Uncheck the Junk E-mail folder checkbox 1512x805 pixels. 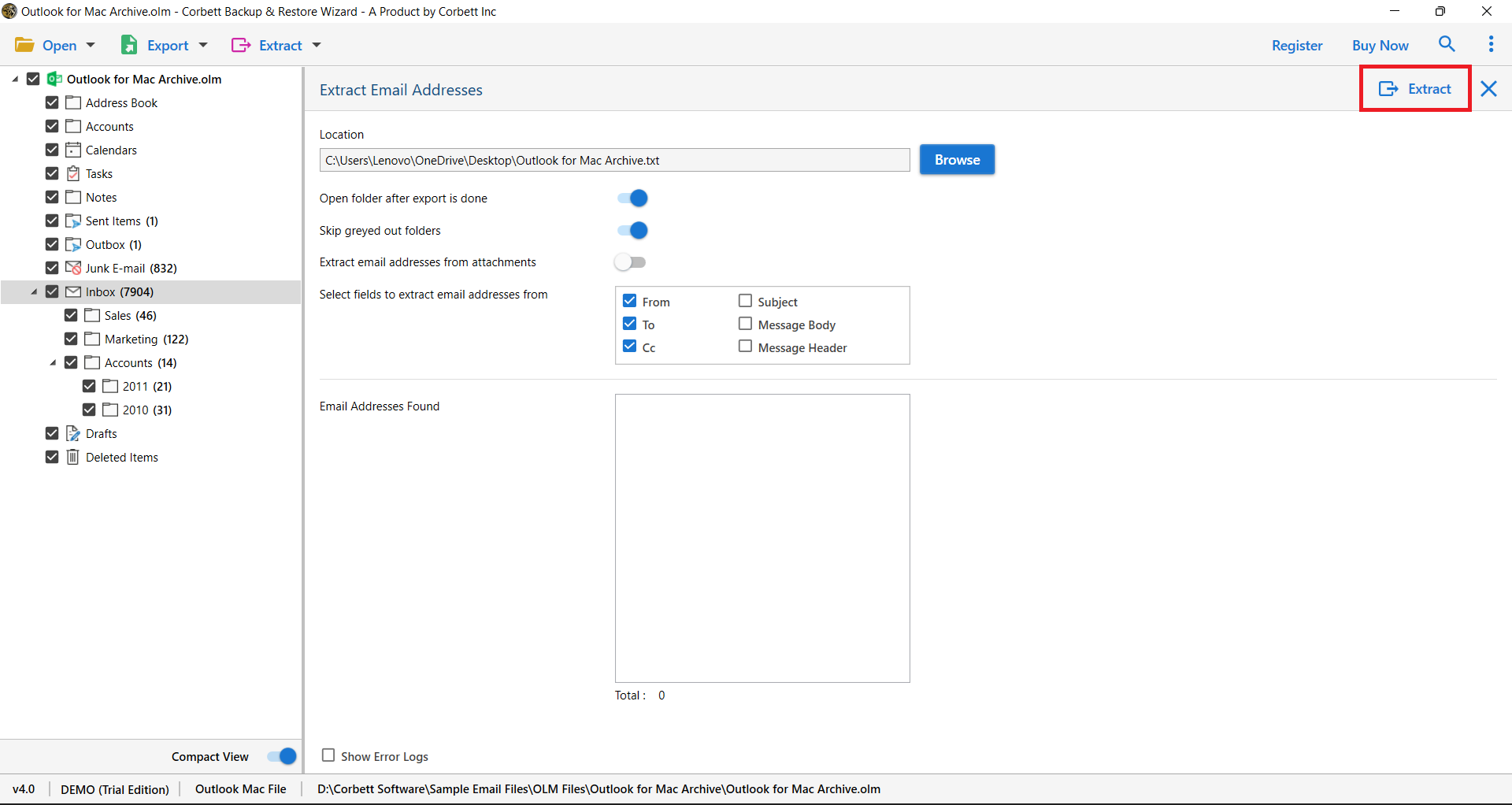pos(52,268)
